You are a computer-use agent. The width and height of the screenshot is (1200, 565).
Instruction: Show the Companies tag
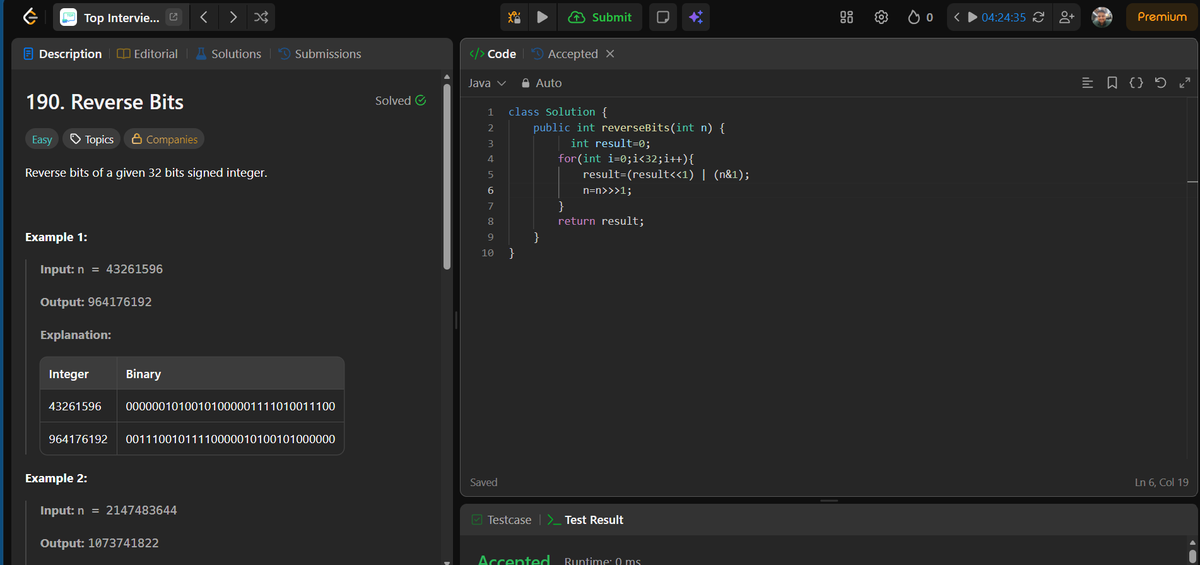163,139
